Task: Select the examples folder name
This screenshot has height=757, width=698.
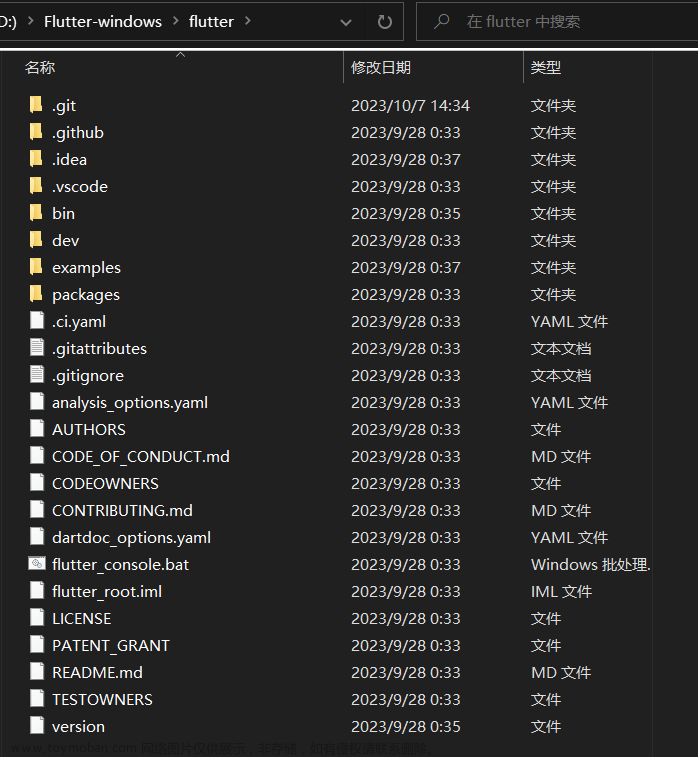Action: pos(86,268)
